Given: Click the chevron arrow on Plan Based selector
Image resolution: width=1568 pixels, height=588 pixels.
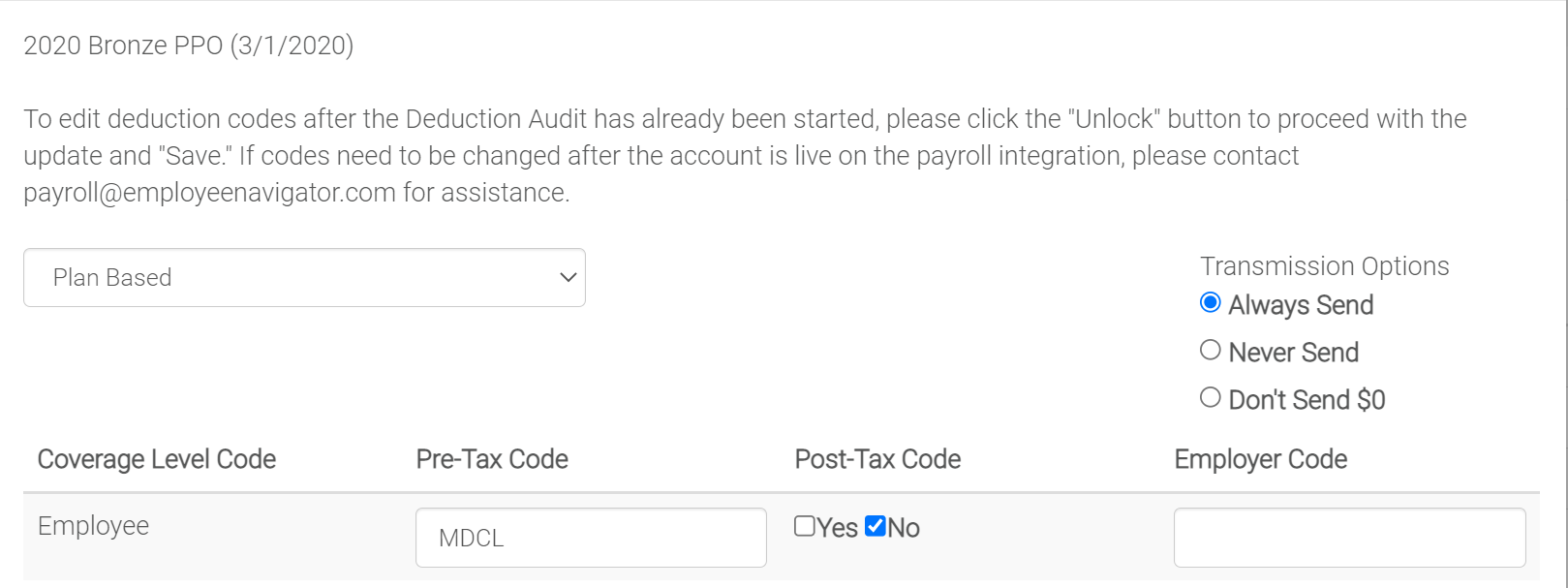Looking at the screenshot, I should tap(569, 278).
